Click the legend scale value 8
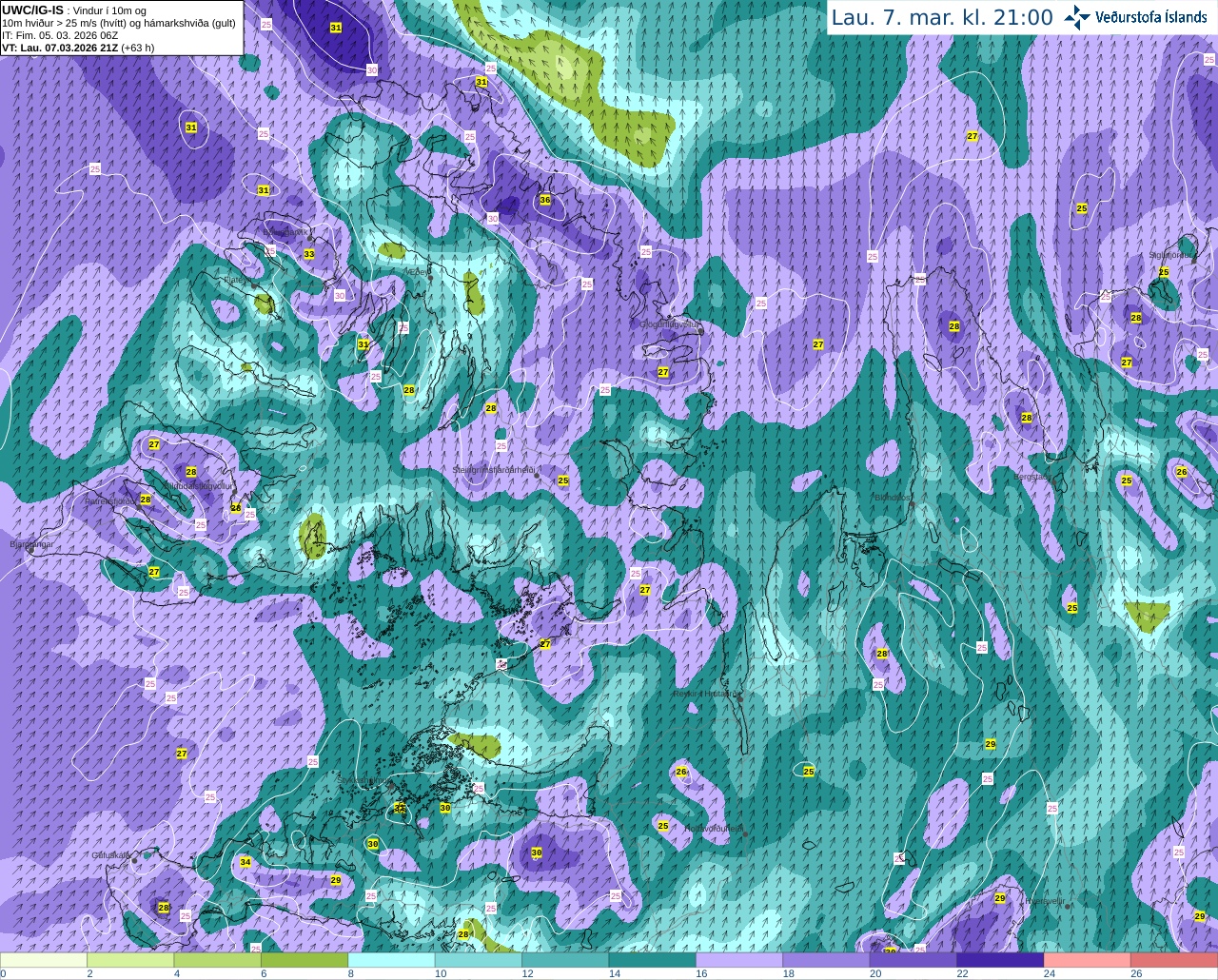 pos(350,973)
